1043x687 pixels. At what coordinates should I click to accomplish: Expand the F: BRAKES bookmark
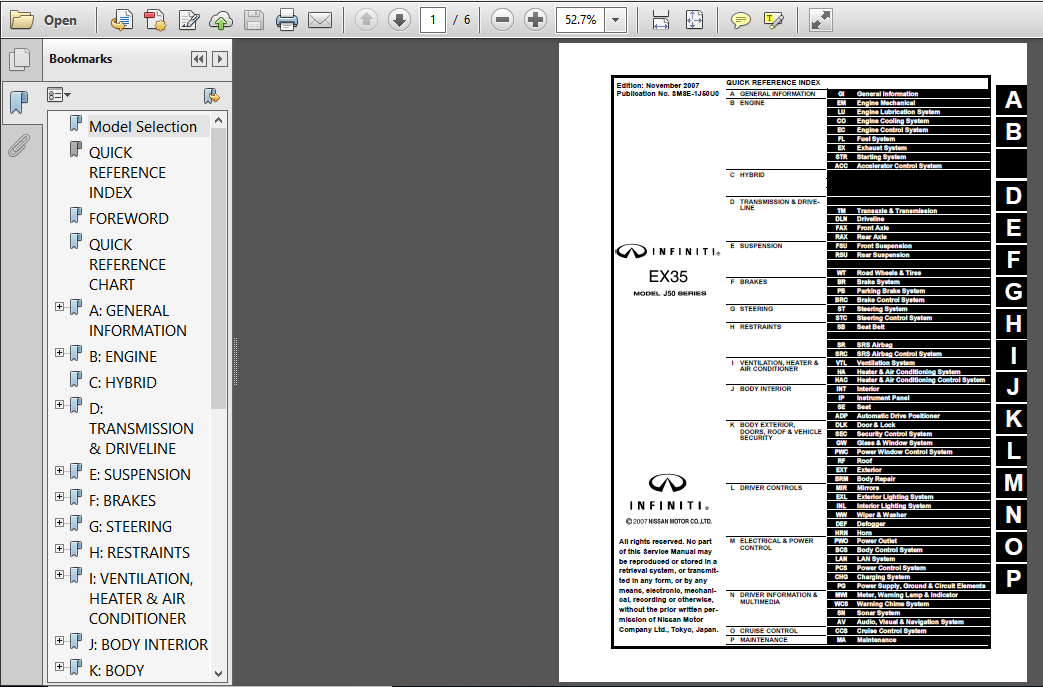[x=59, y=496]
